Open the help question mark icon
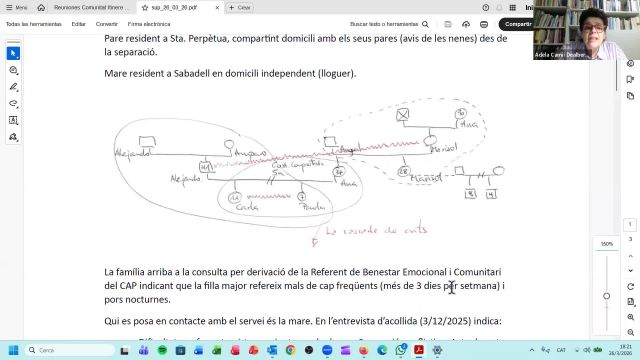Image resolution: width=640 pixels, height=360 pixels. 485,8
